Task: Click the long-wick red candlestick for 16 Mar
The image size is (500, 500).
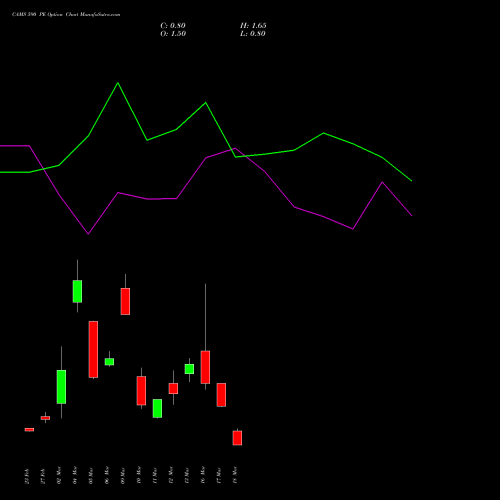Action: tap(205, 367)
